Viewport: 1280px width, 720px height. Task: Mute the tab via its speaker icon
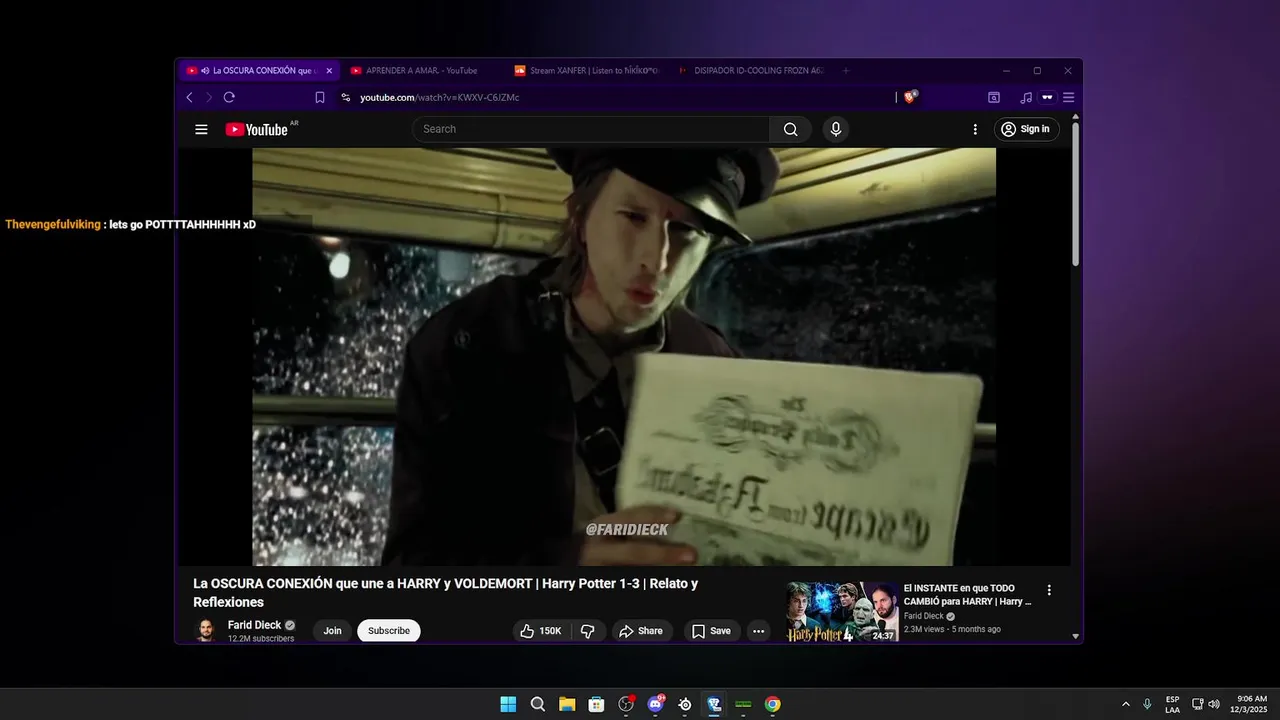205,71
